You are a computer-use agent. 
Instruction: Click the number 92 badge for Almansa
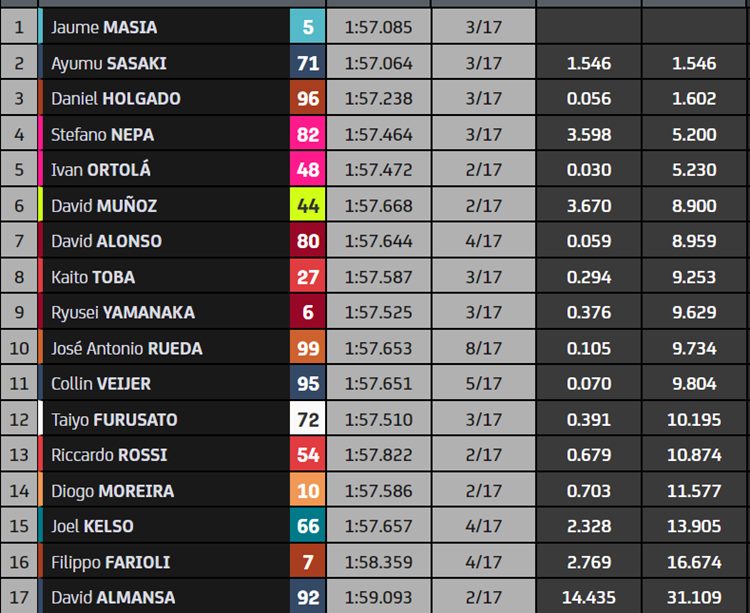click(307, 597)
